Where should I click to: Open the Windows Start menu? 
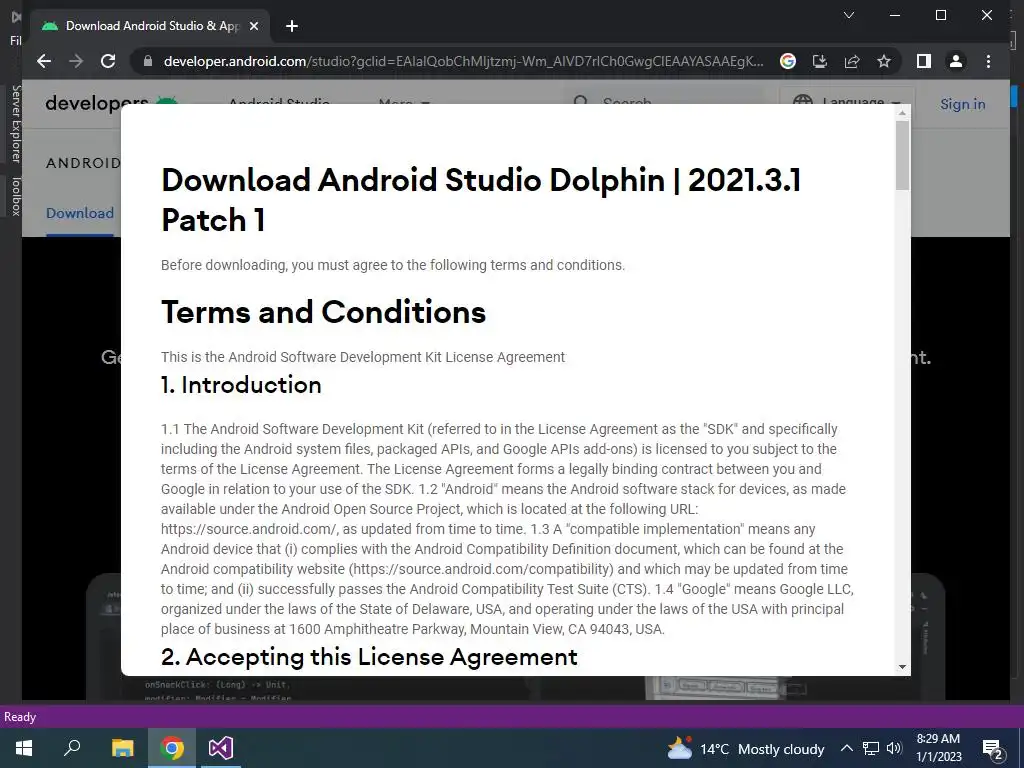[24, 748]
